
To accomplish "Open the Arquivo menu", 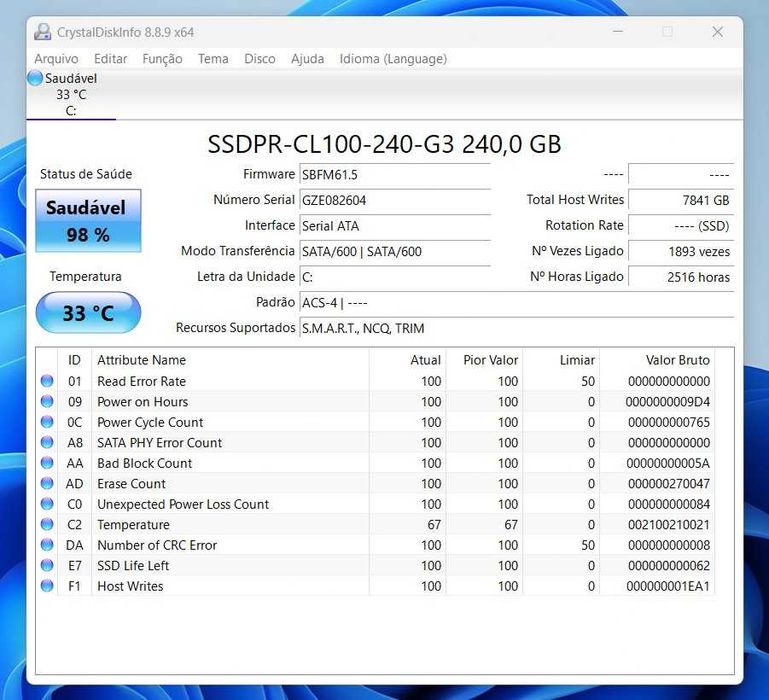I will pyautogui.click(x=56, y=59).
